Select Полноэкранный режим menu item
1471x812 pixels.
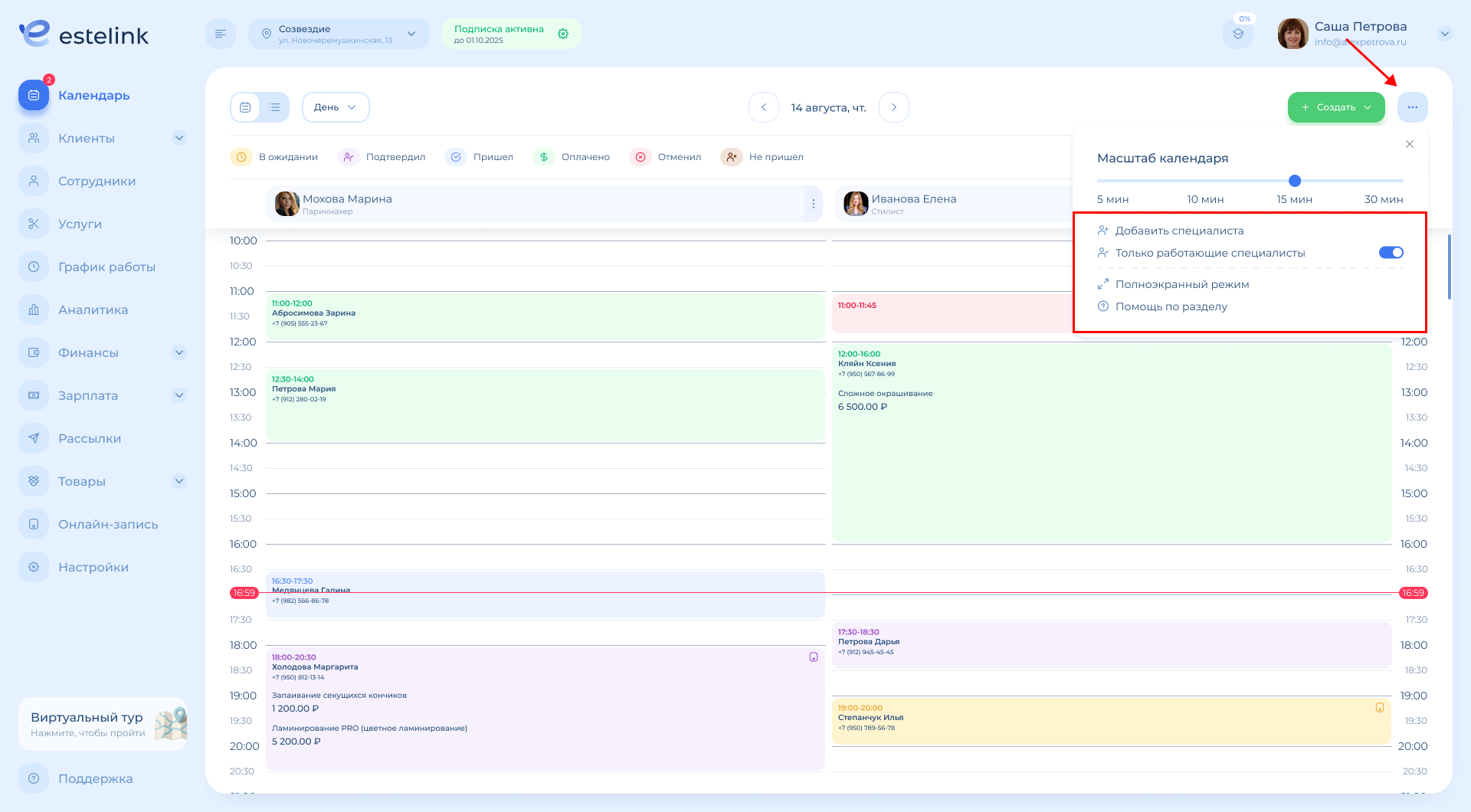[x=1181, y=284]
